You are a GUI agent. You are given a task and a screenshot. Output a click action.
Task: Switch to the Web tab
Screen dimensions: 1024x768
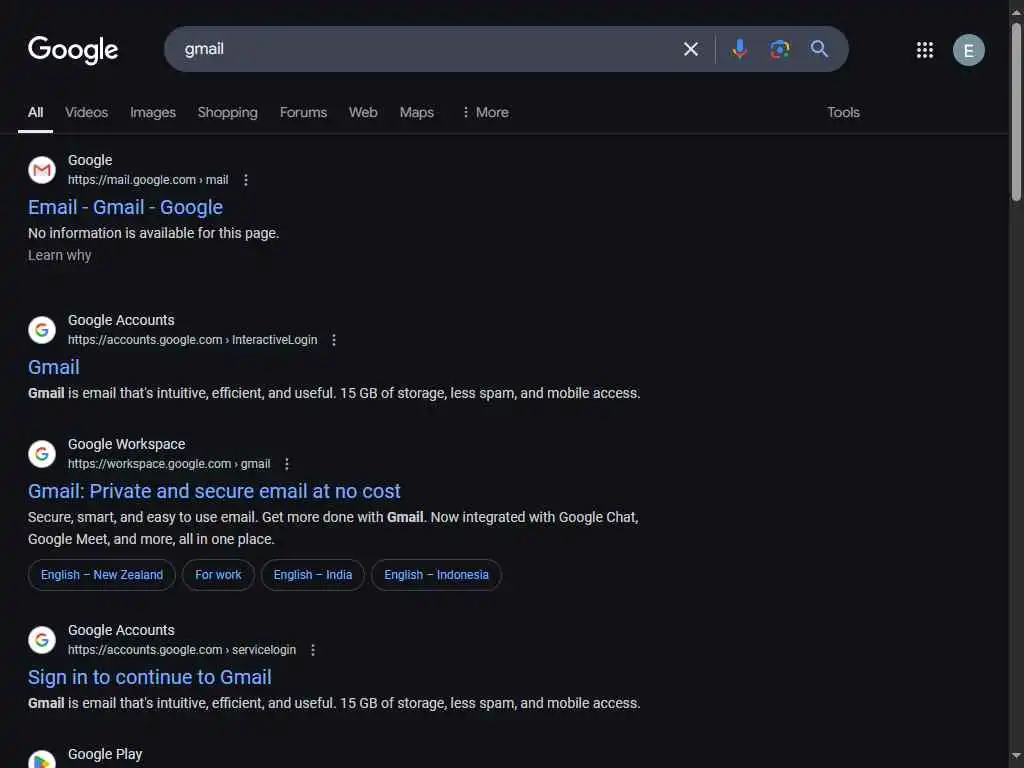(x=363, y=112)
